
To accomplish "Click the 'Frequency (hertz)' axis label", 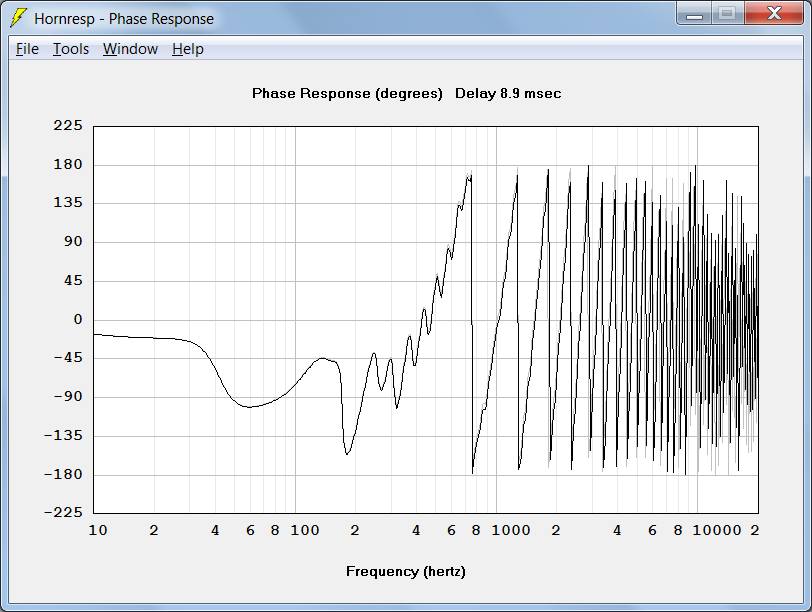I will (405, 572).
